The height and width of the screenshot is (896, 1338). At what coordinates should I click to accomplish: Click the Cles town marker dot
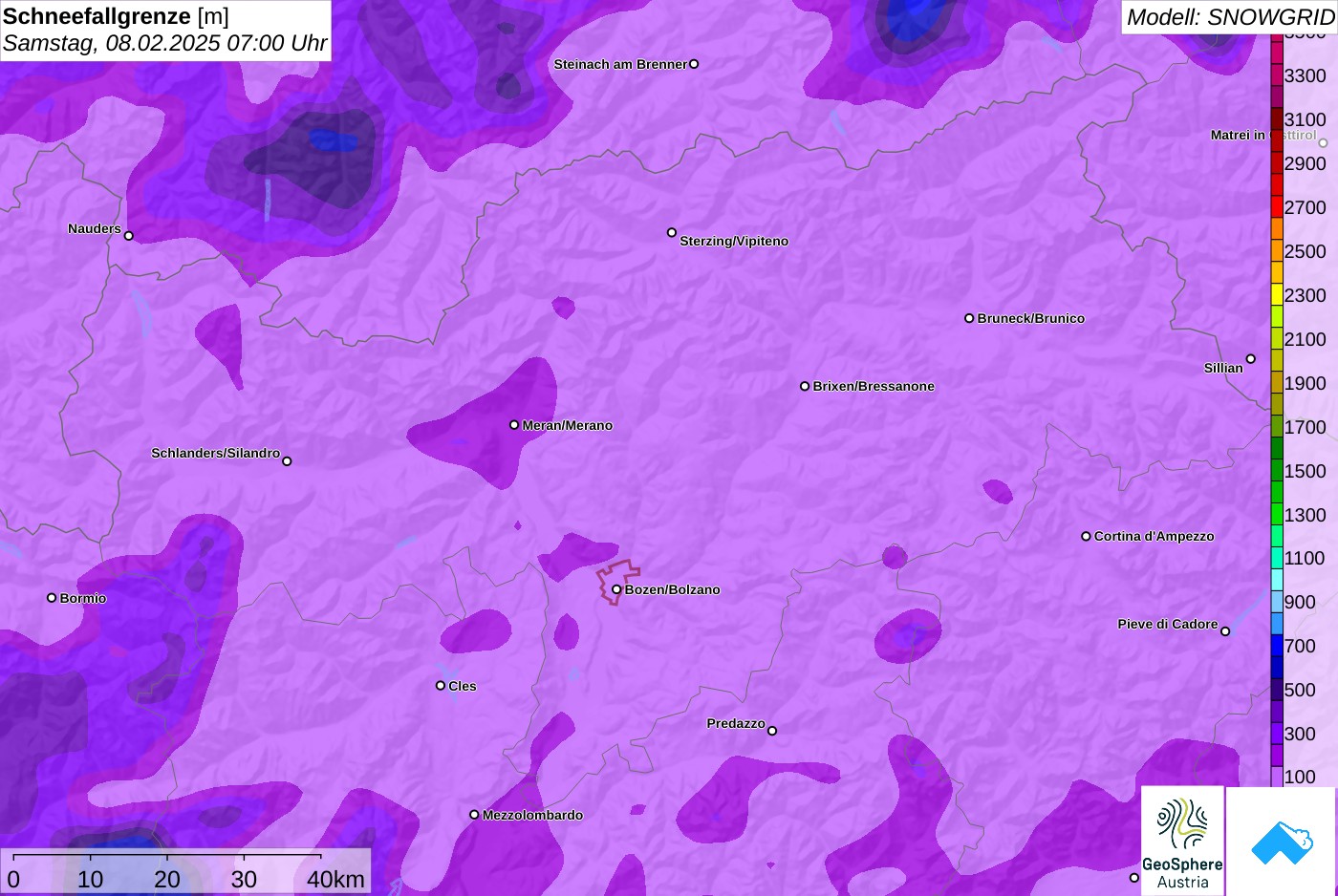click(x=441, y=686)
